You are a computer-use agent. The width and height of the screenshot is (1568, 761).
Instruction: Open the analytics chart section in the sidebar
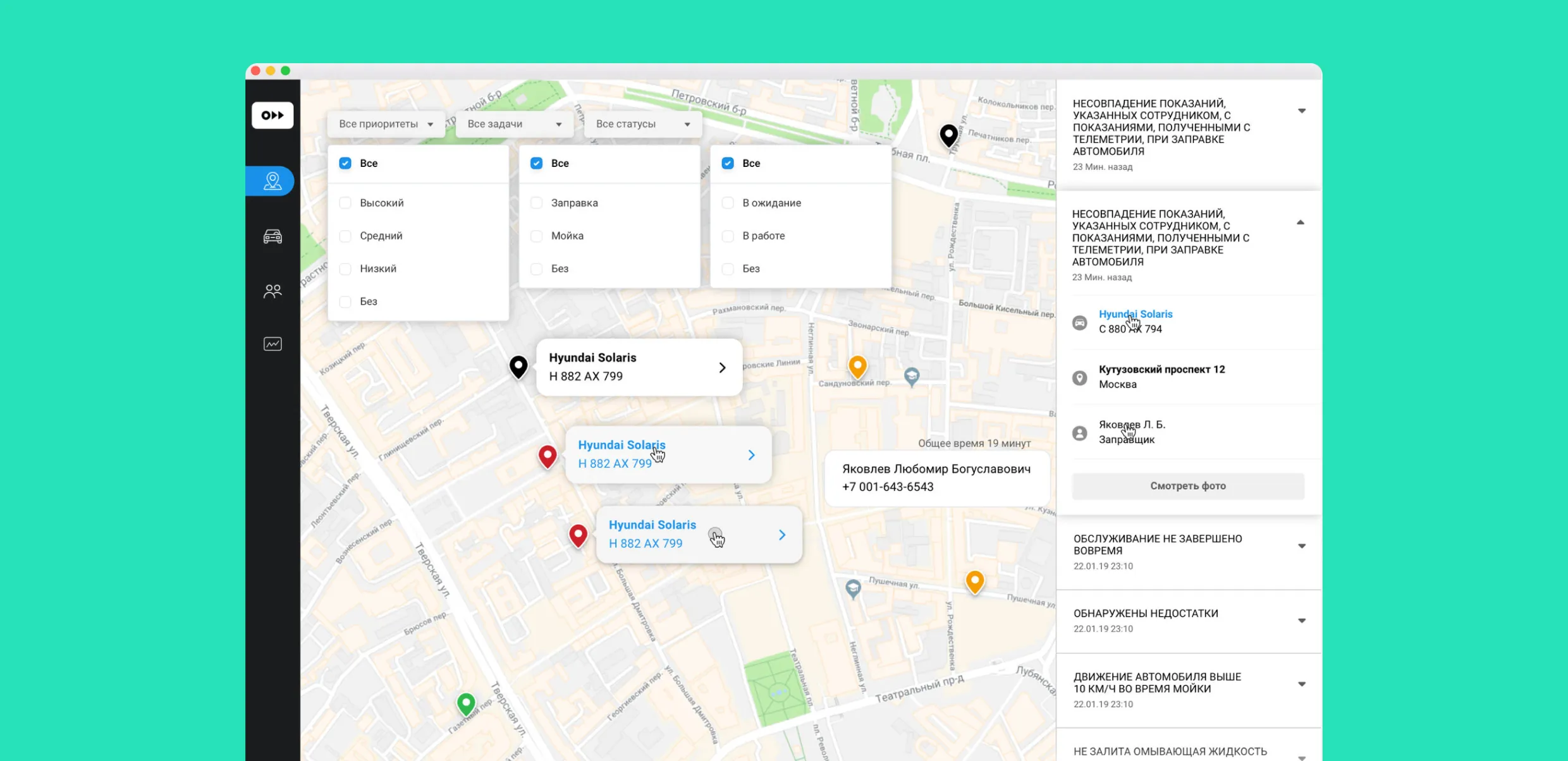click(x=273, y=344)
